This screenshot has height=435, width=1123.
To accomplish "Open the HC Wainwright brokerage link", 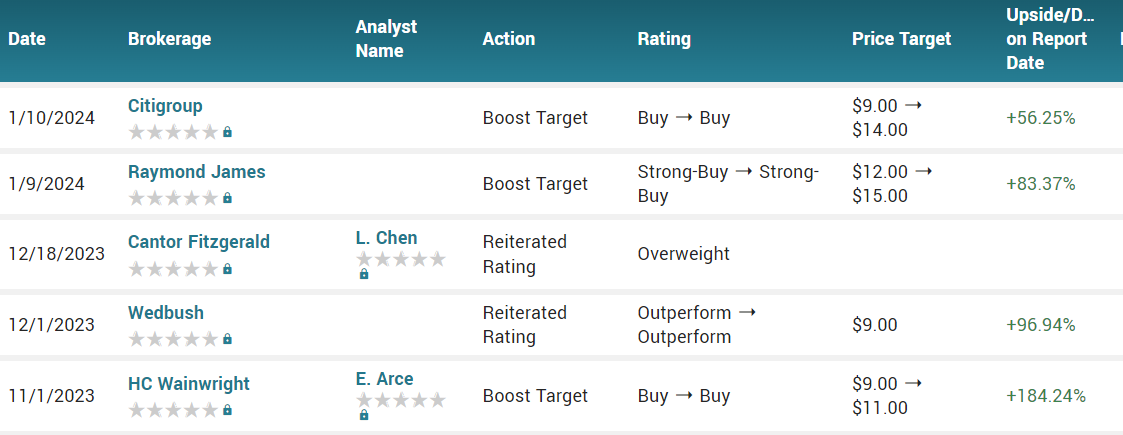I will click(189, 384).
